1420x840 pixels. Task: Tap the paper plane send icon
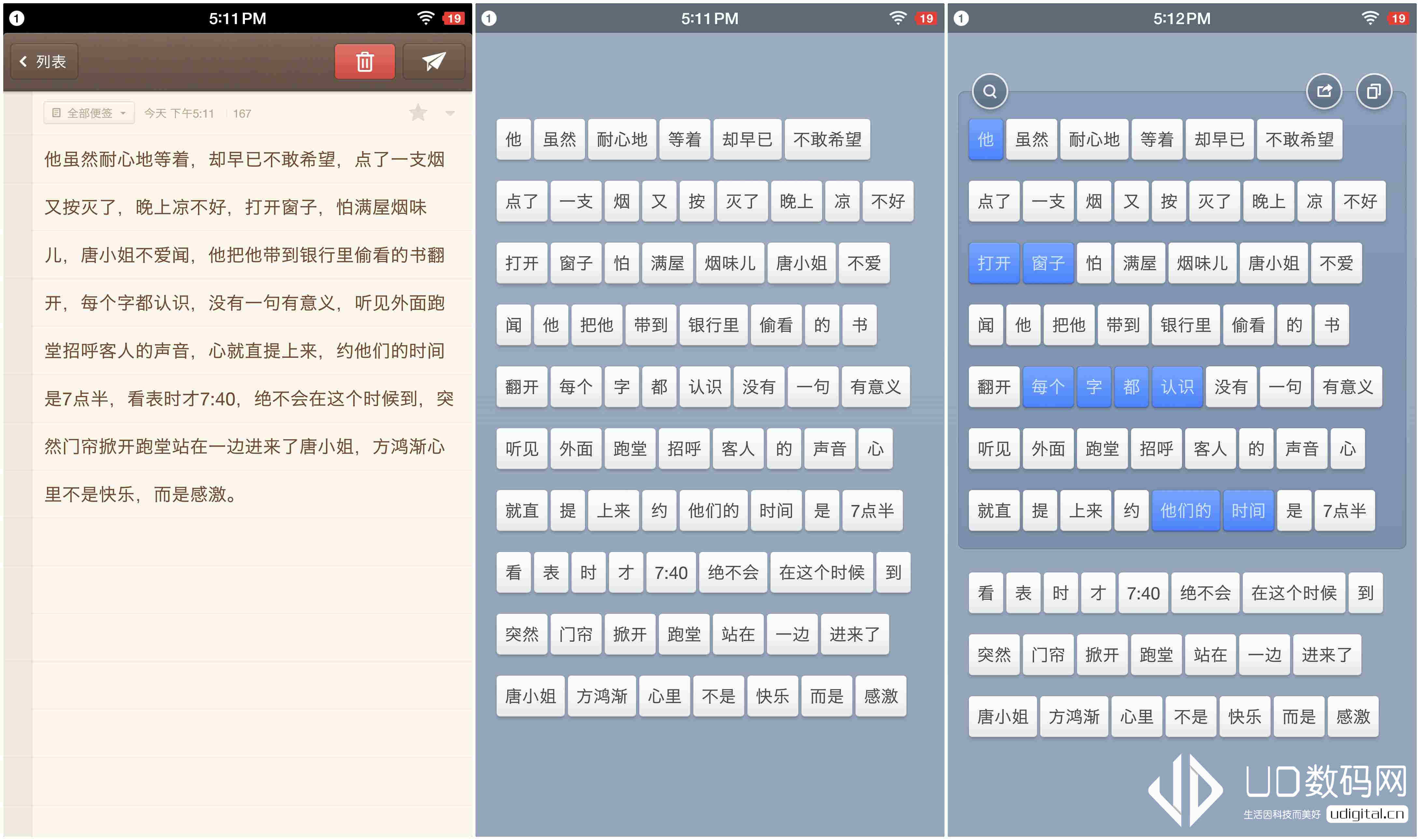click(434, 61)
